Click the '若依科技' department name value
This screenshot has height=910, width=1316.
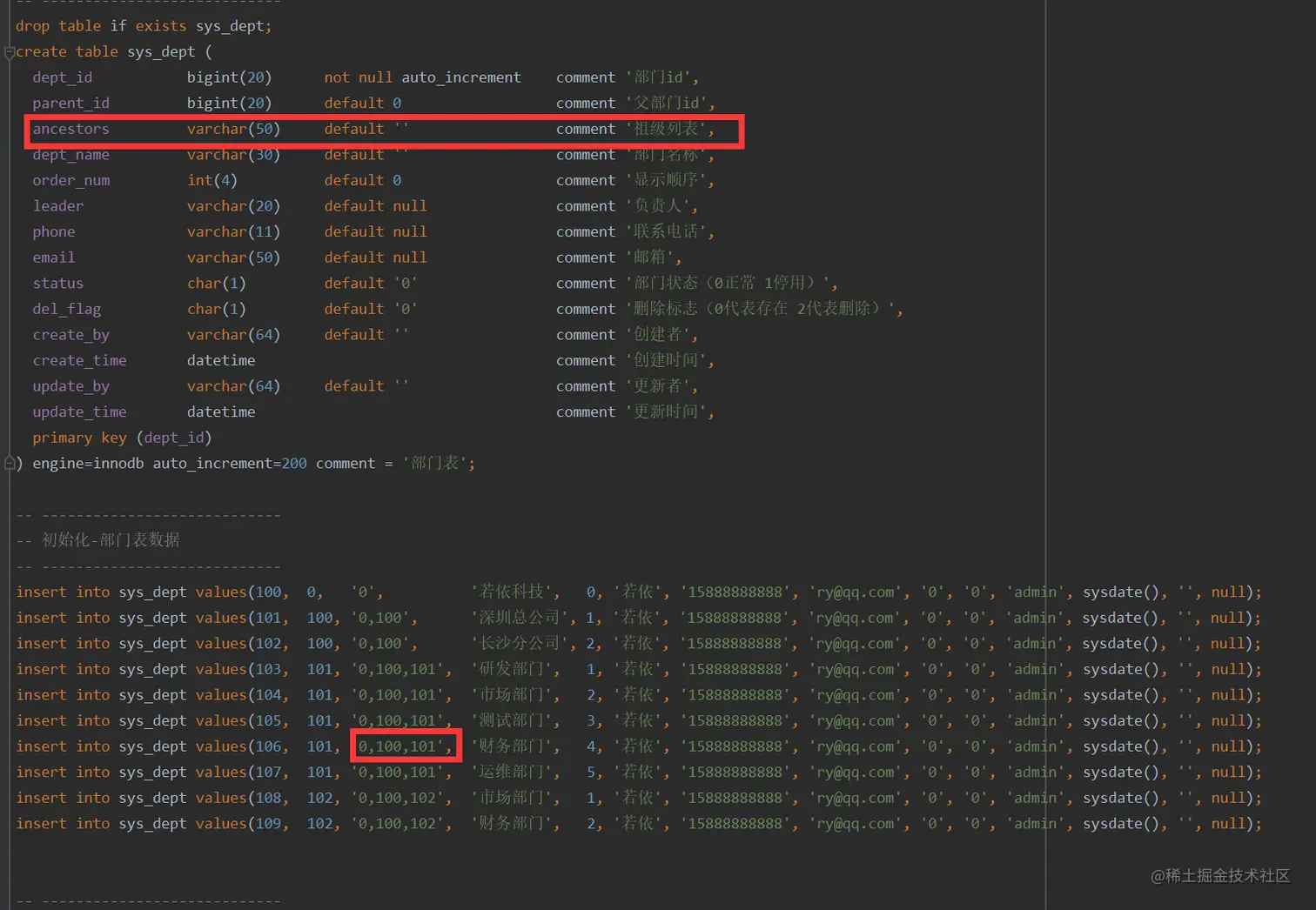(x=512, y=592)
